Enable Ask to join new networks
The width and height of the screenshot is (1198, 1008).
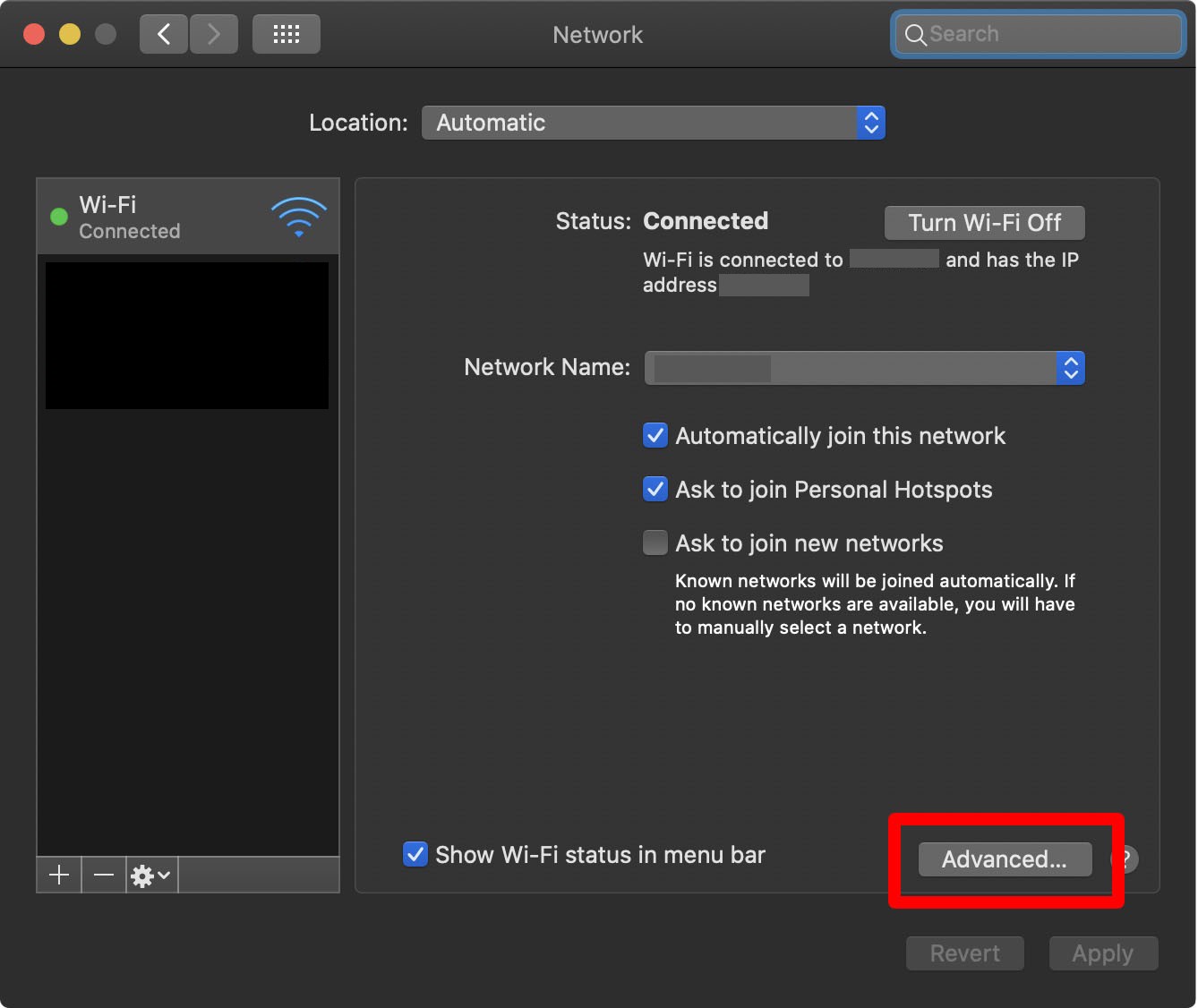[x=655, y=543]
